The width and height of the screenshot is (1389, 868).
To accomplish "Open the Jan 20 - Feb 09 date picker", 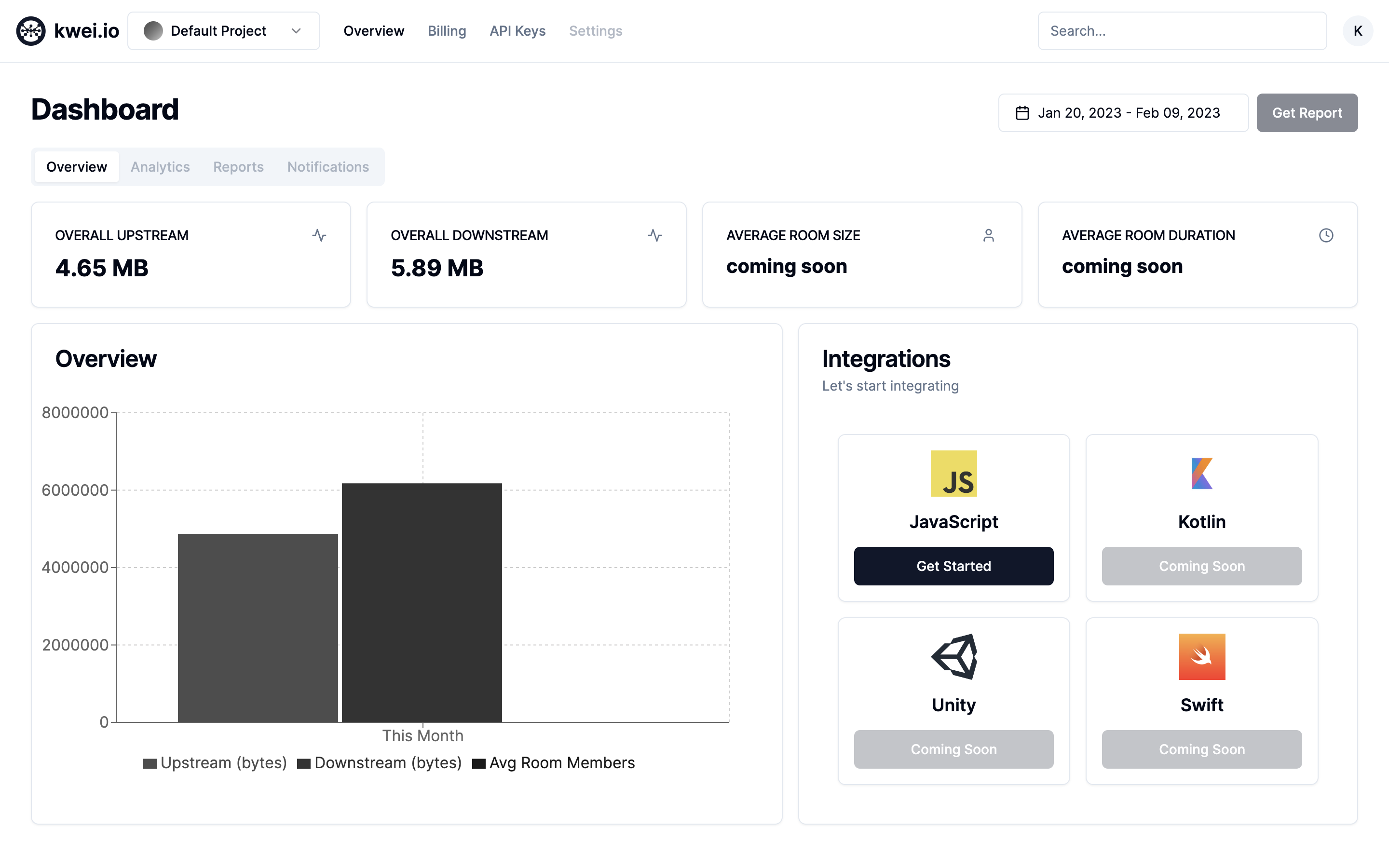I will (1123, 113).
